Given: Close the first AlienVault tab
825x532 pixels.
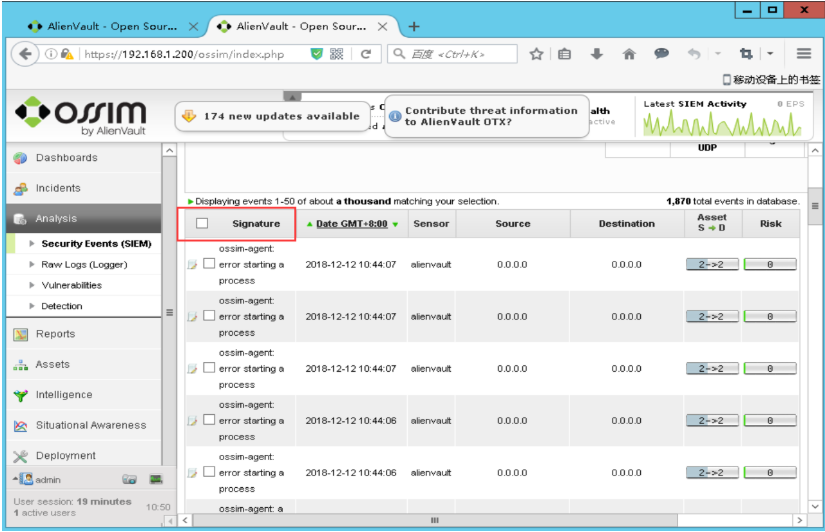Looking at the screenshot, I should click(194, 26).
